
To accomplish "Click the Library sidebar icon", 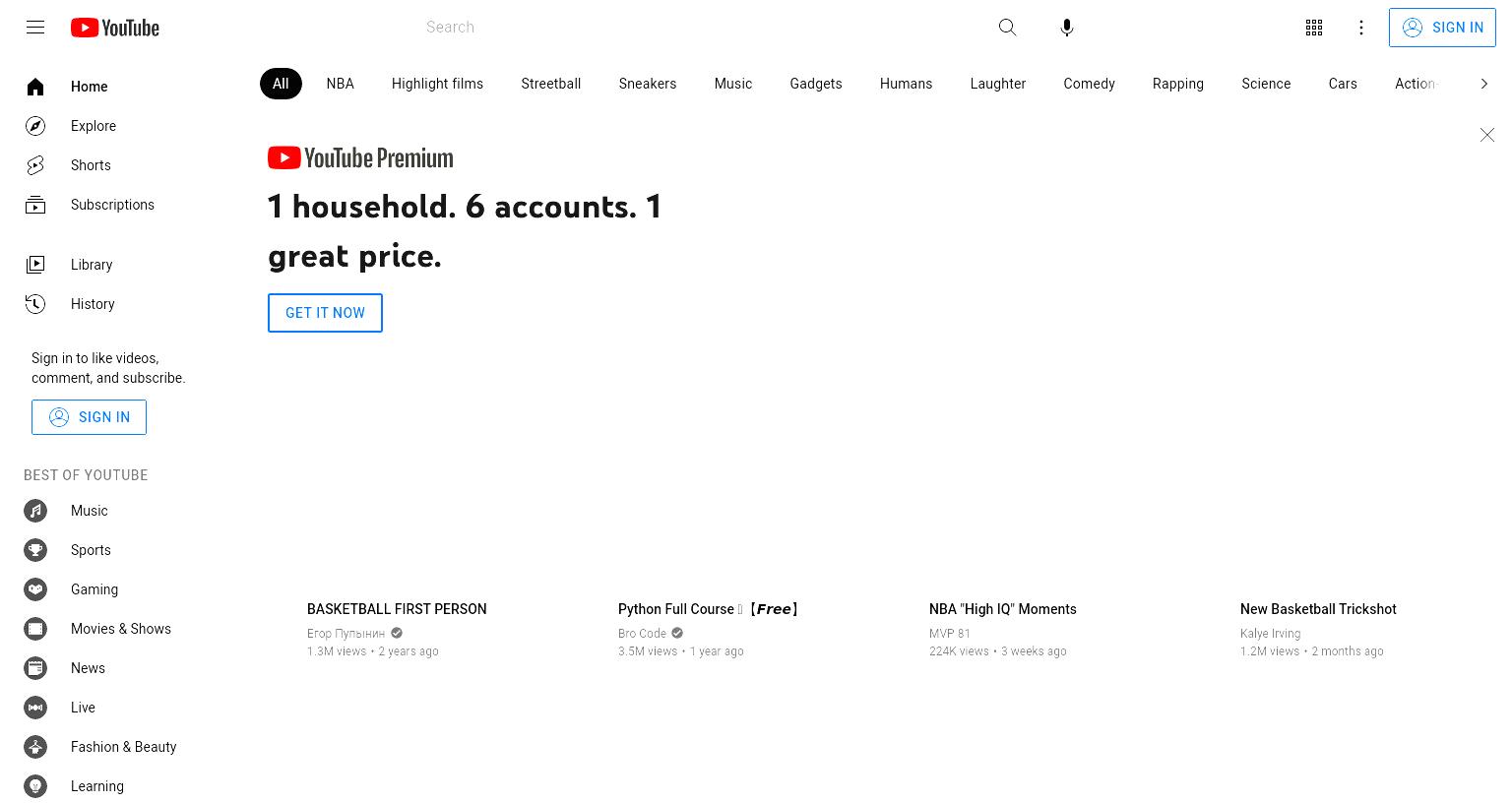I will click(35, 265).
